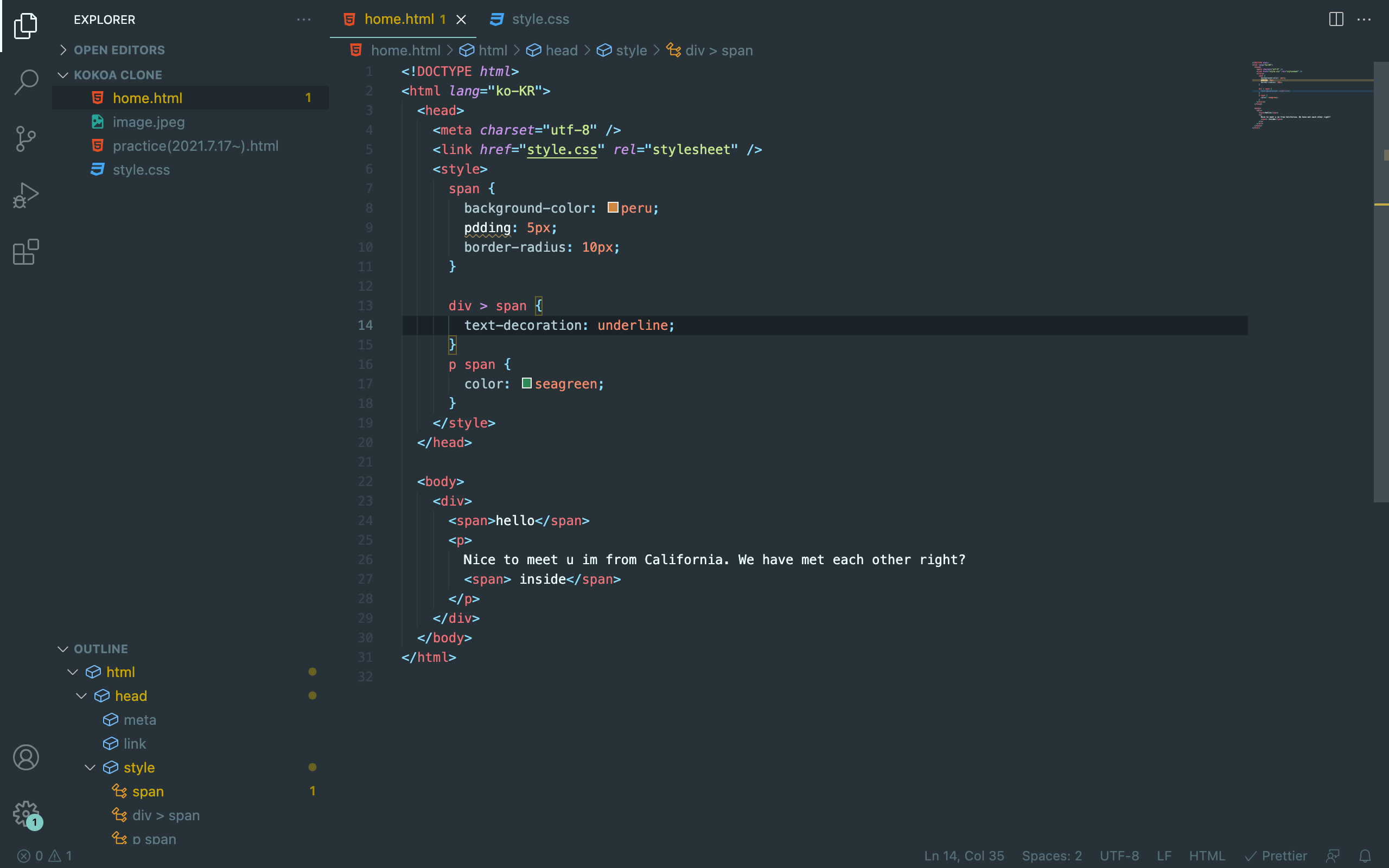Click the HTML language mode selector
The height and width of the screenshot is (868, 1389).
tap(1207, 856)
